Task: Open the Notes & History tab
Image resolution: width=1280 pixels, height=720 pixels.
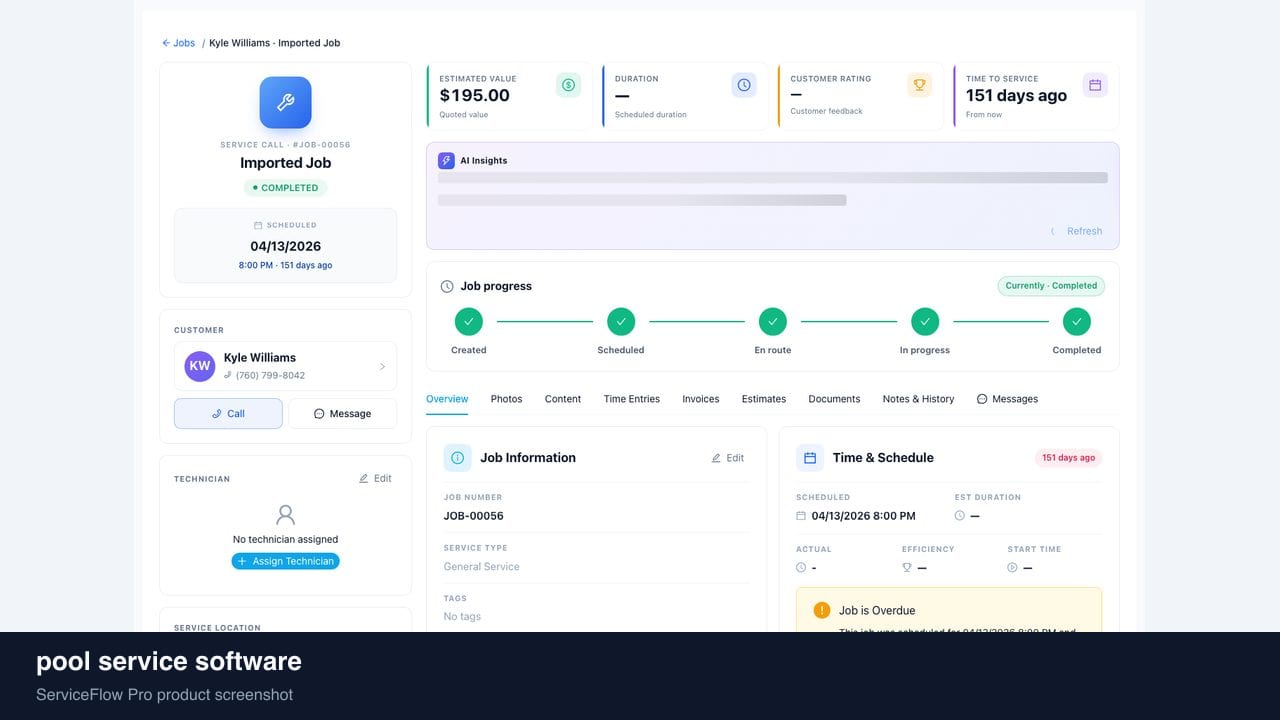Action: click(918, 399)
